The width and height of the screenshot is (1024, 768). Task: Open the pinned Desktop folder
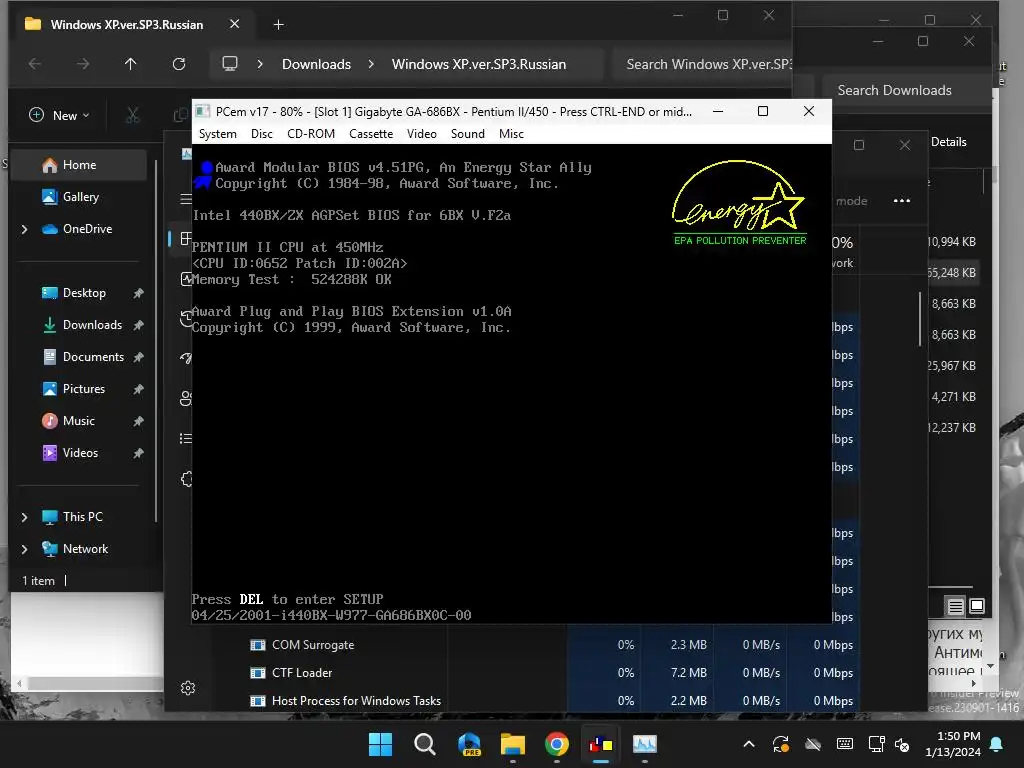84,293
